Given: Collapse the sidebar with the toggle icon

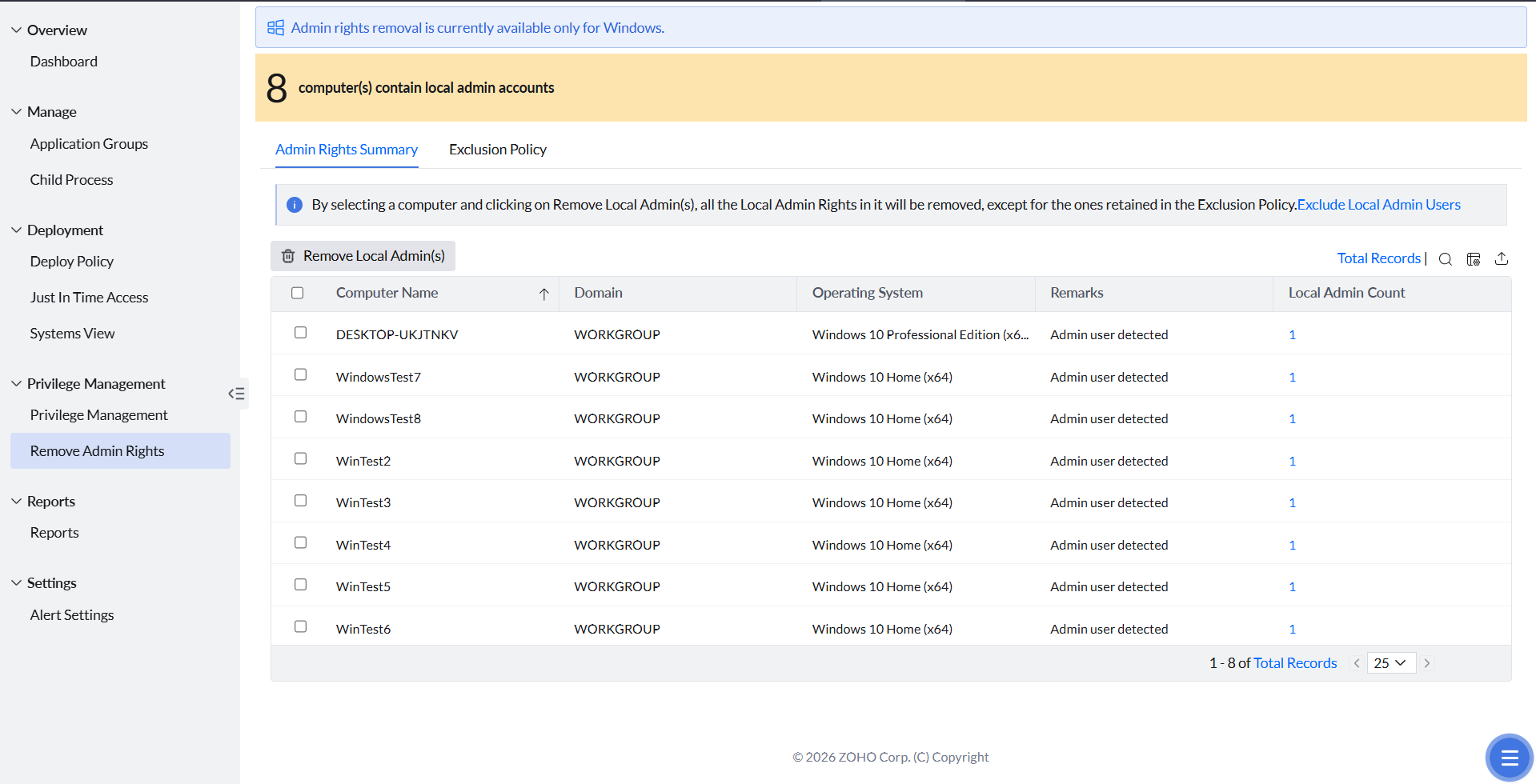Looking at the screenshot, I should tap(236, 394).
